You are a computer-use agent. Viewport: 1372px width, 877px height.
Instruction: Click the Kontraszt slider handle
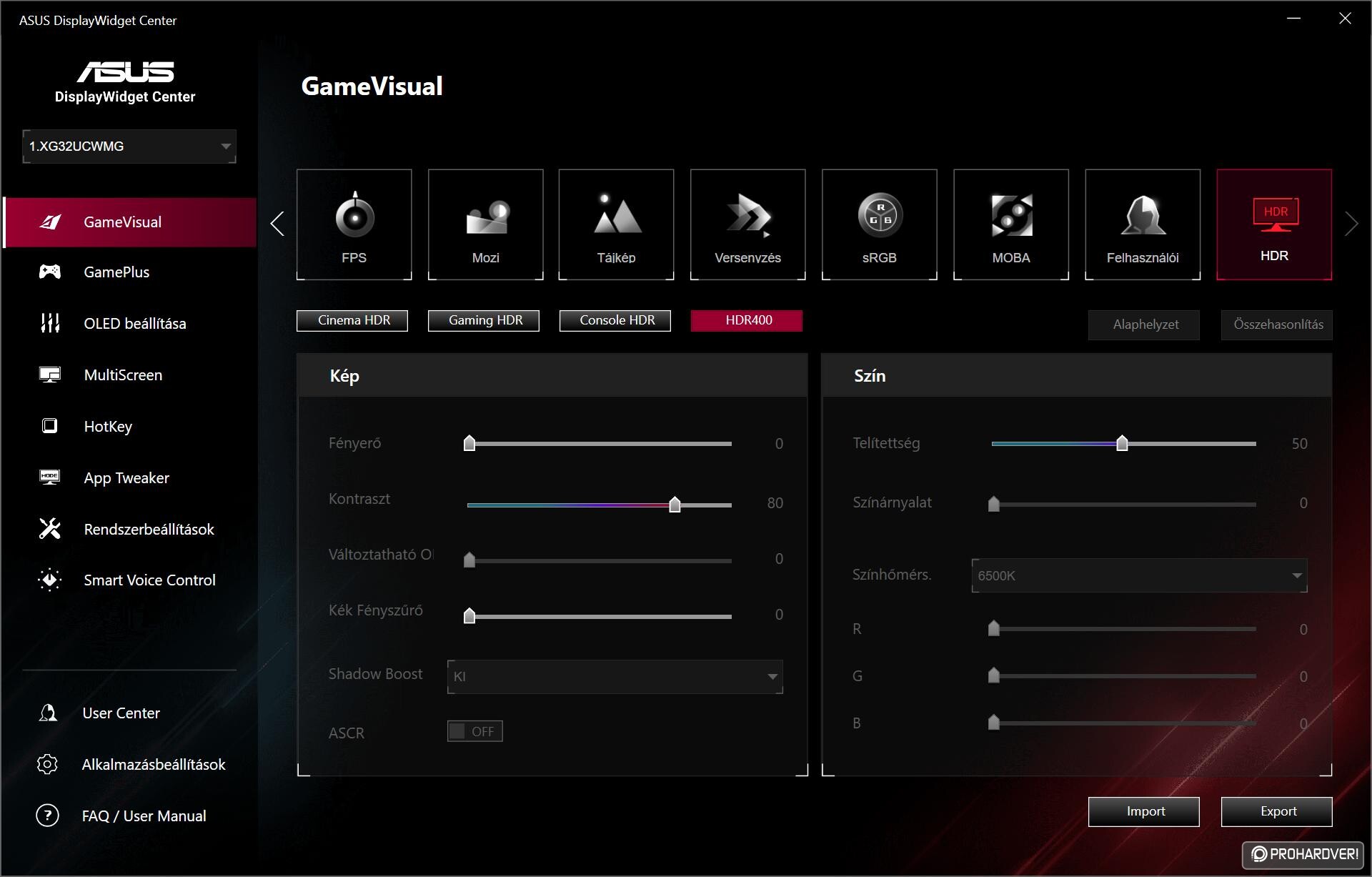point(675,505)
